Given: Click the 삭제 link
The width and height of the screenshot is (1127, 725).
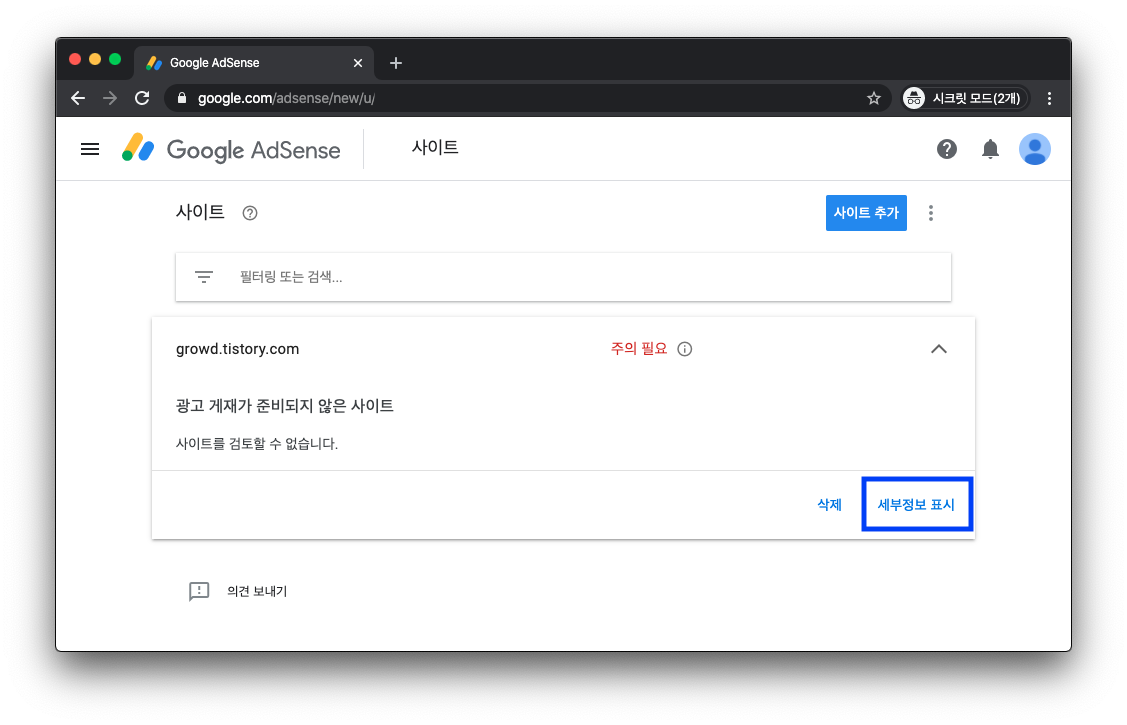Looking at the screenshot, I should (829, 504).
